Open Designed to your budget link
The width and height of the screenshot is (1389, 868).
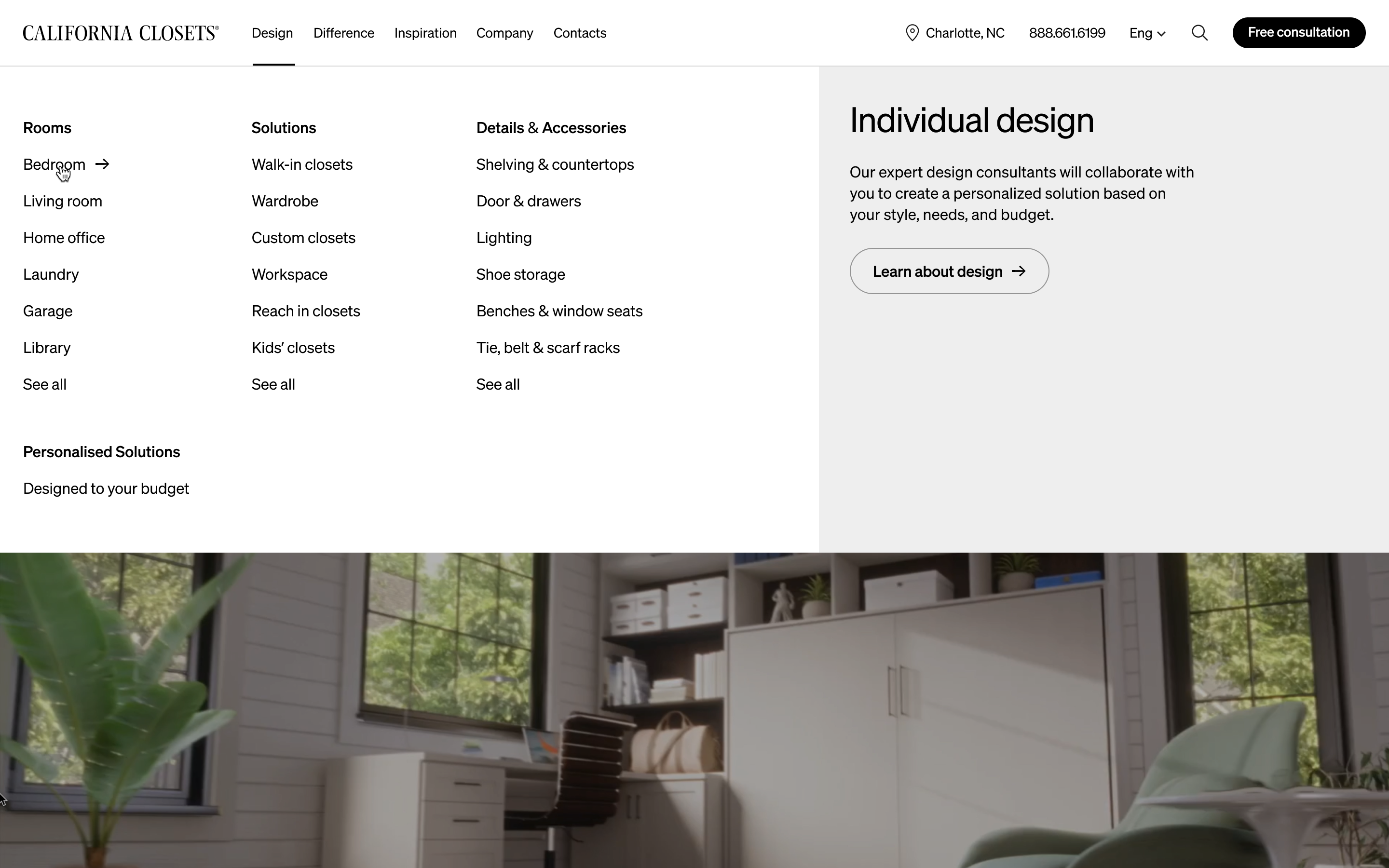coord(106,488)
